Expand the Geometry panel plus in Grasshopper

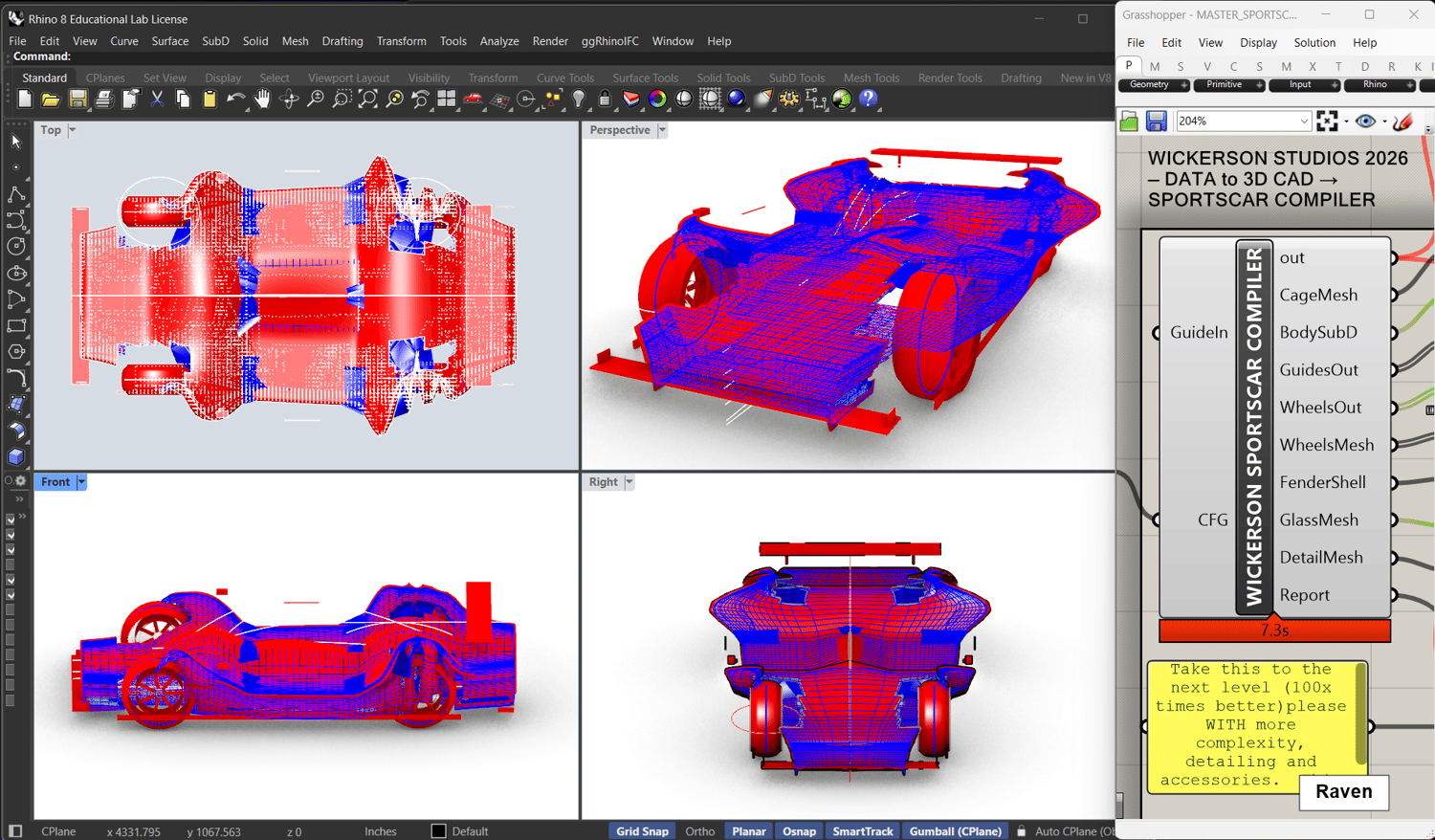coord(1184,85)
